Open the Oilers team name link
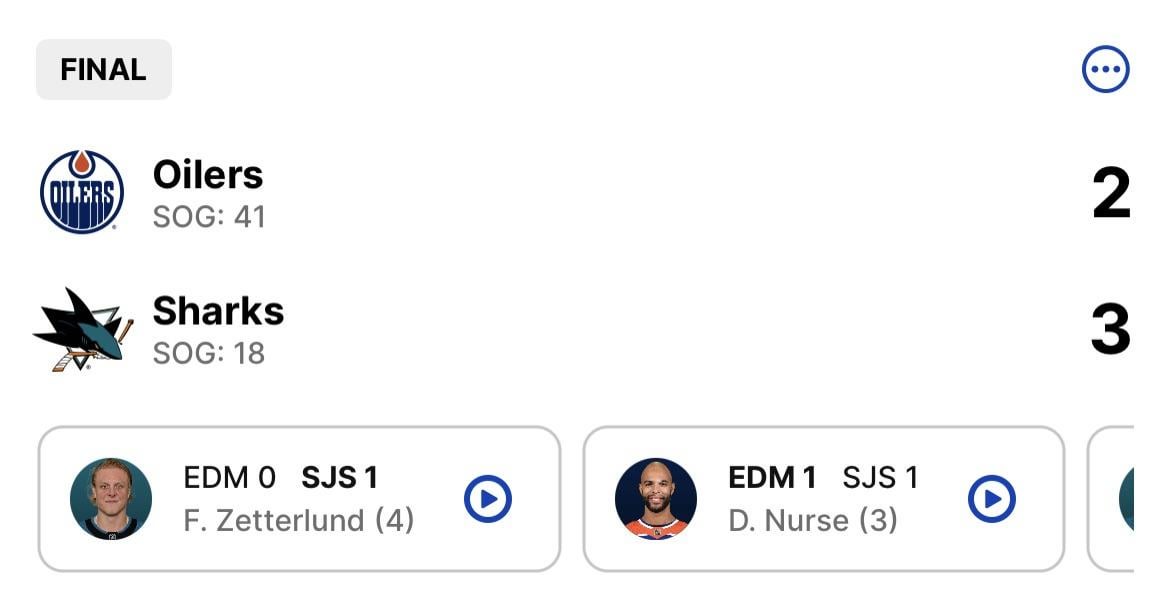 click(x=208, y=175)
